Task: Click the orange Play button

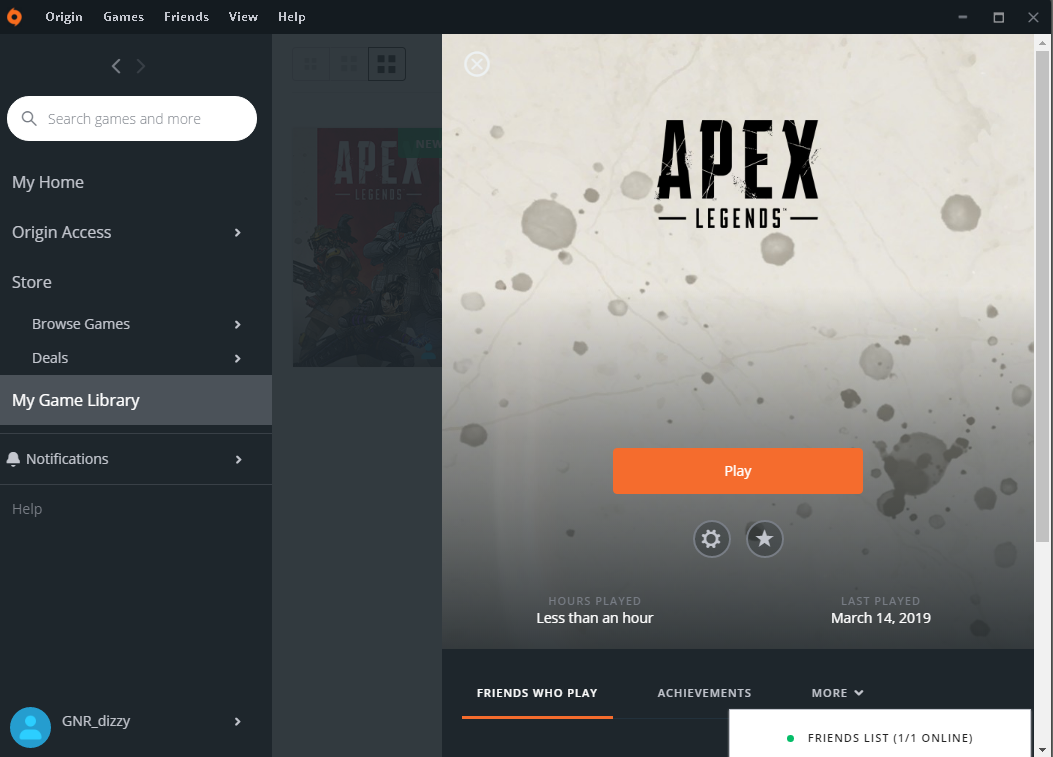Action: coord(738,471)
